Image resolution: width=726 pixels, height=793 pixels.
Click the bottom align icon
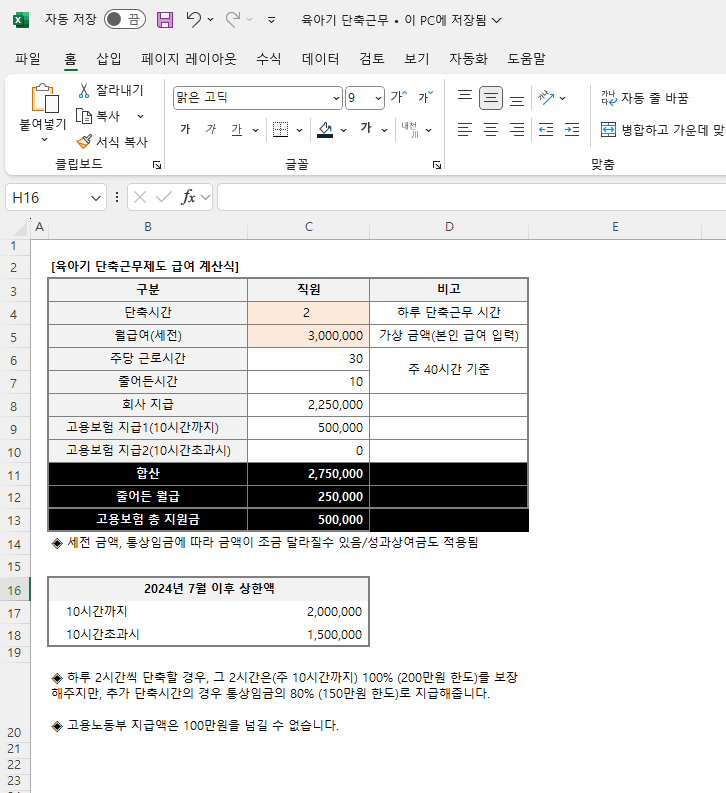pos(517,100)
